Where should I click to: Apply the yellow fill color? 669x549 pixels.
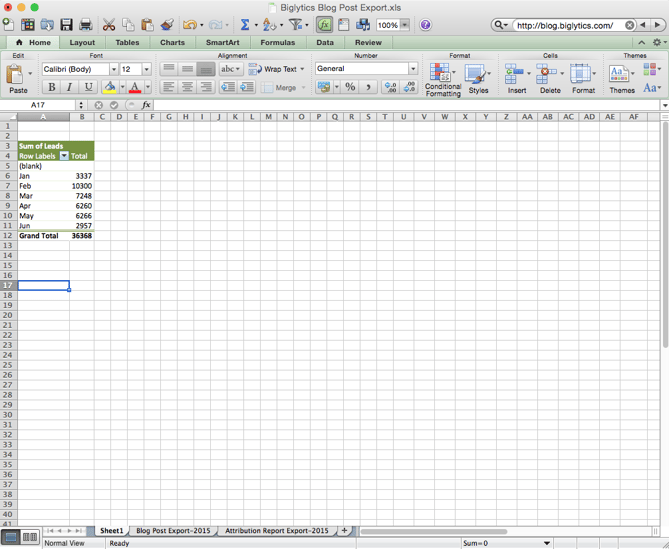[x=110, y=87]
